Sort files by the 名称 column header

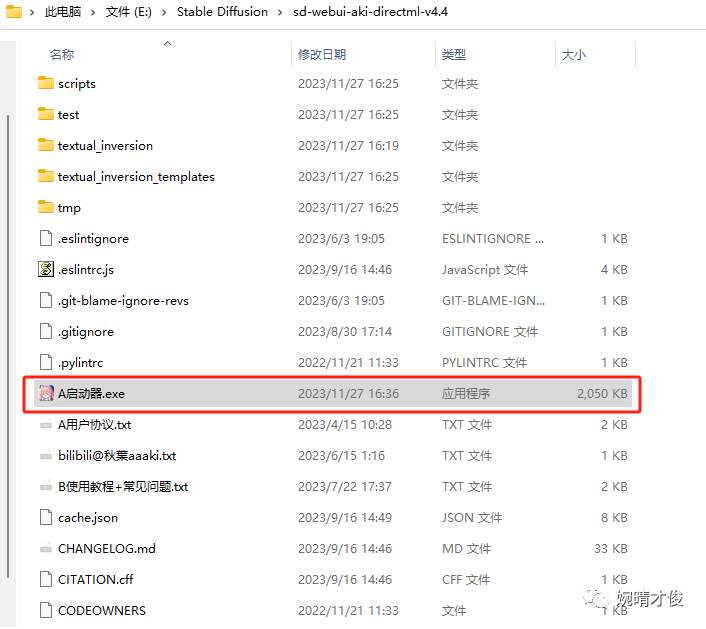(62, 54)
